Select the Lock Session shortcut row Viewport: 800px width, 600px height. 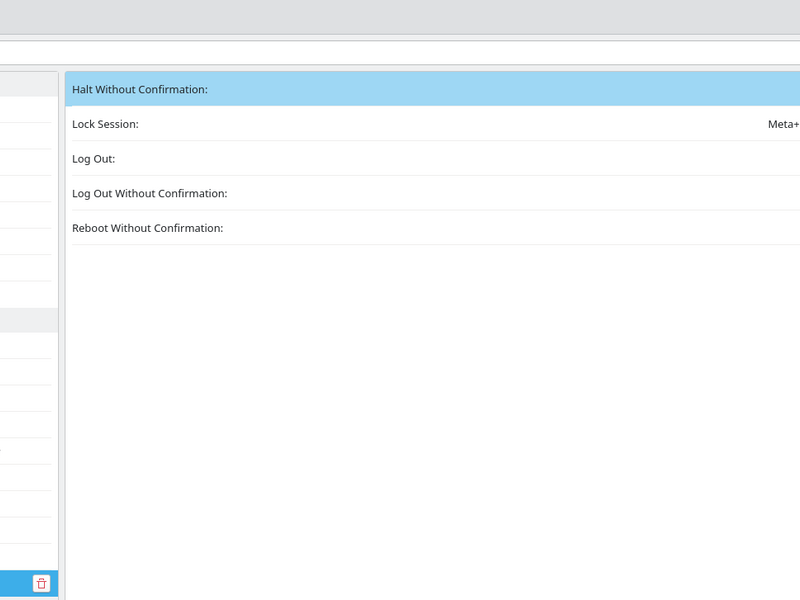coord(433,124)
